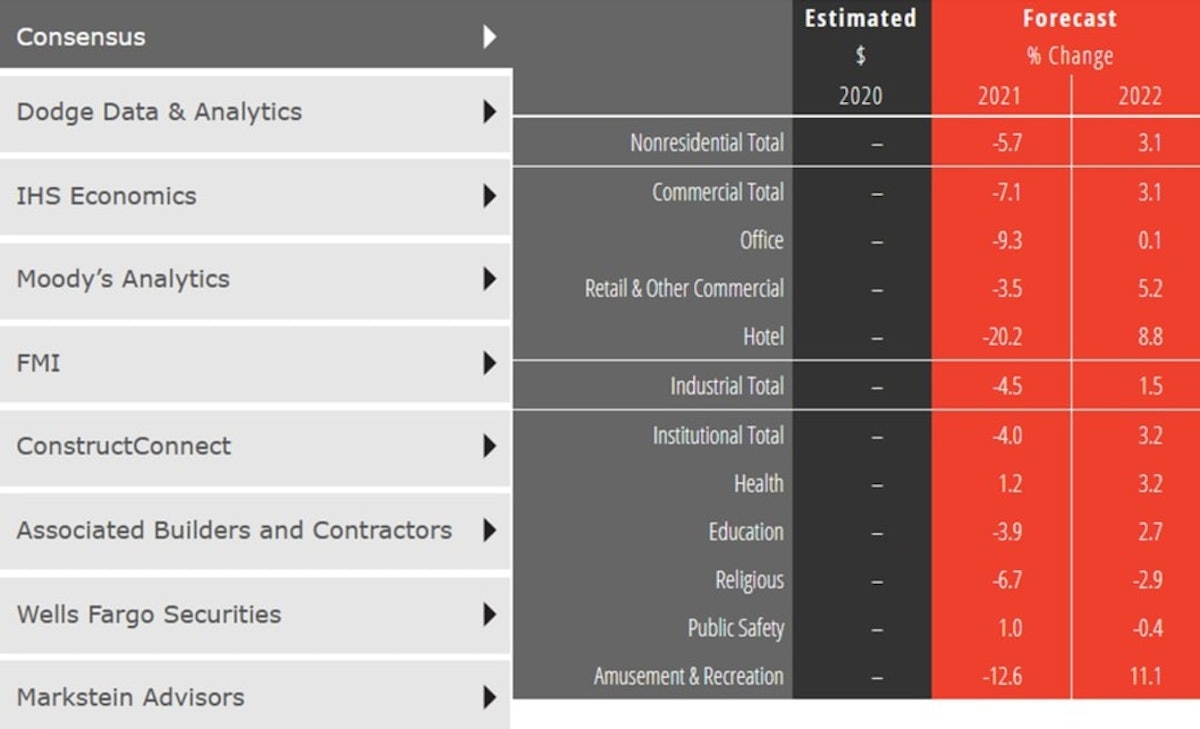Expand the IHS Economics disclosure arrow

click(489, 196)
